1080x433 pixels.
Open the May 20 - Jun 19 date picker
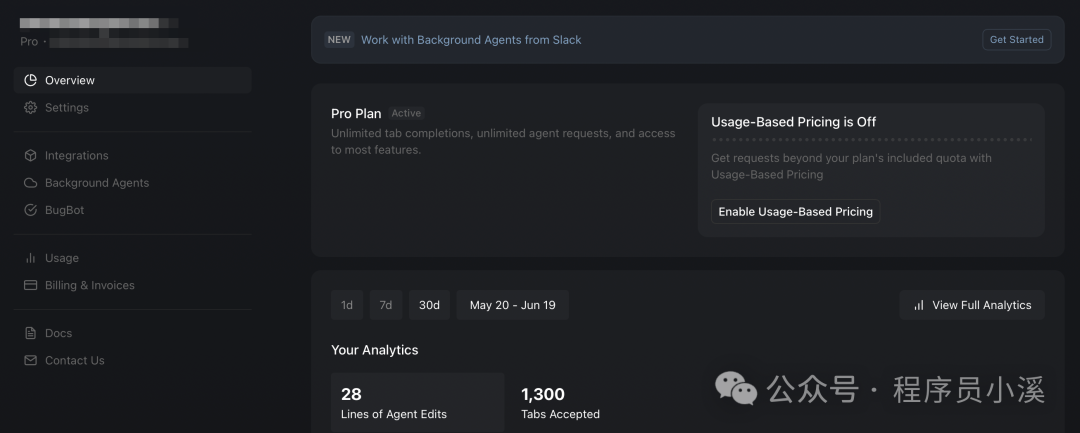click(512, 305)
